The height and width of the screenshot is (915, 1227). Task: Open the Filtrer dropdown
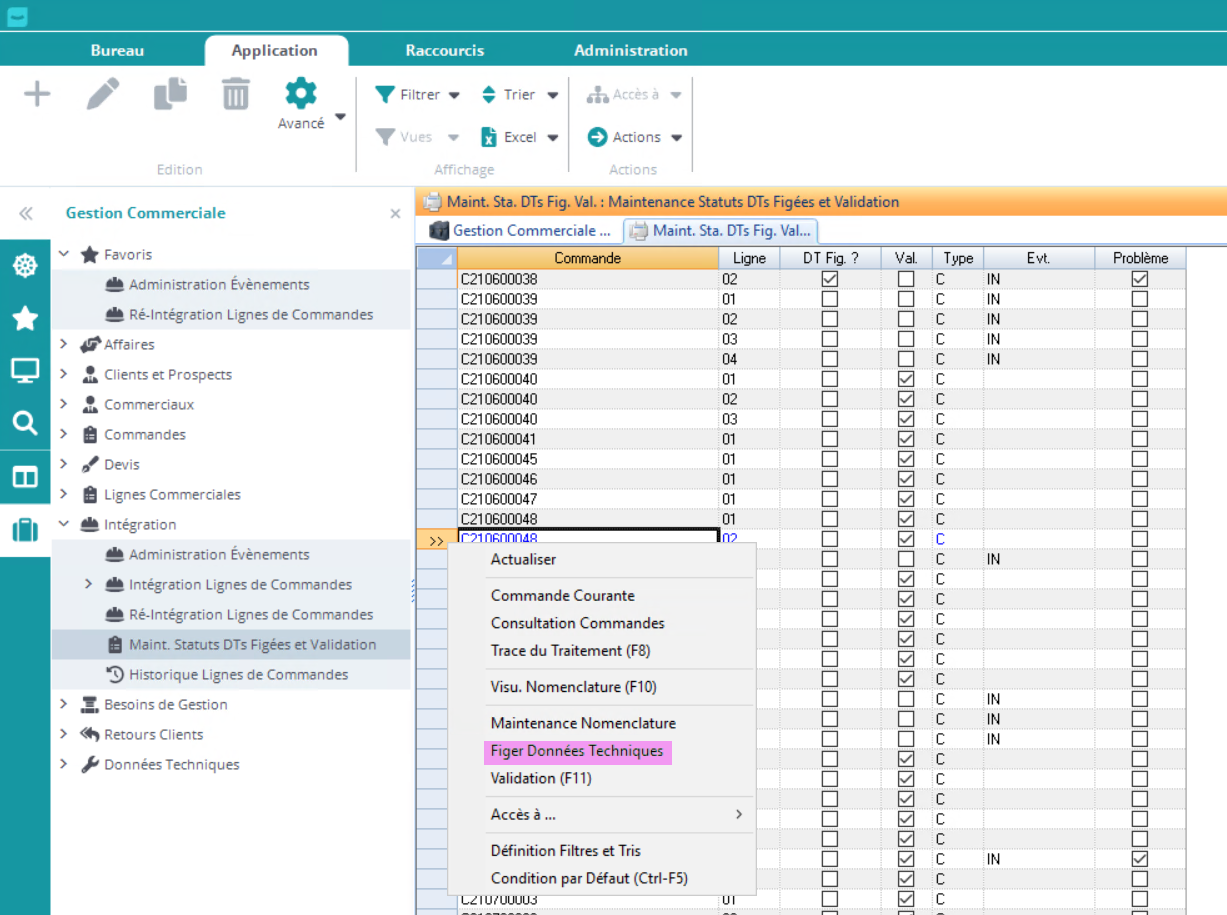click(x=418, y=95)
